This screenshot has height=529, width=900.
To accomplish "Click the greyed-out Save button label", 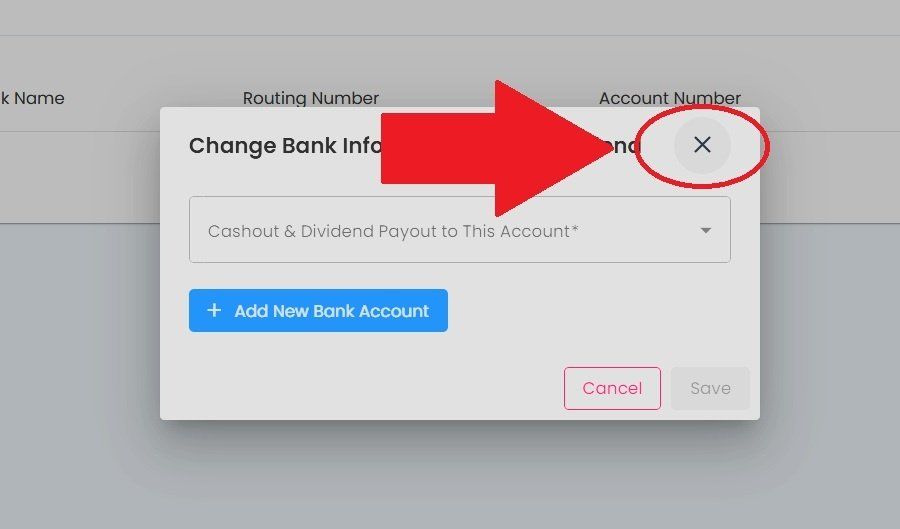I will pyautogui.click(x=711, y=388).
